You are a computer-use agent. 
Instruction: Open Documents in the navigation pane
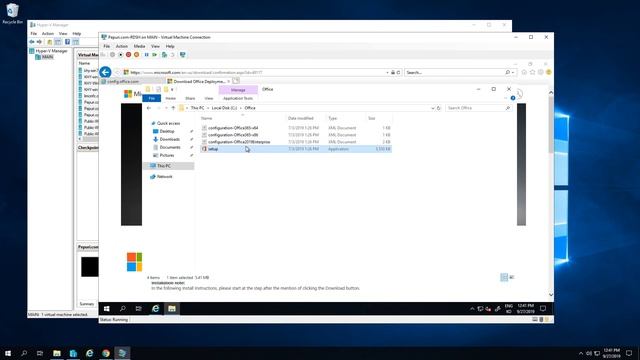[x=170, y=147]
